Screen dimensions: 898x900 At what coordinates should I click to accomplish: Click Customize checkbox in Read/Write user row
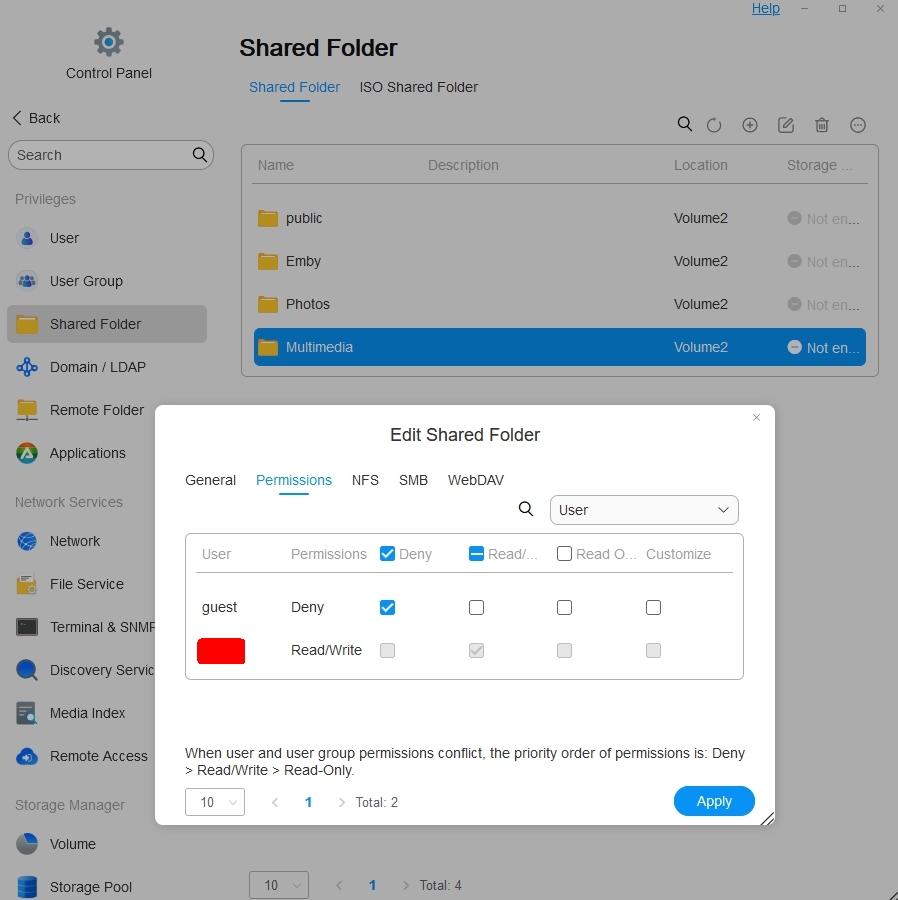[x=654, y=651]
